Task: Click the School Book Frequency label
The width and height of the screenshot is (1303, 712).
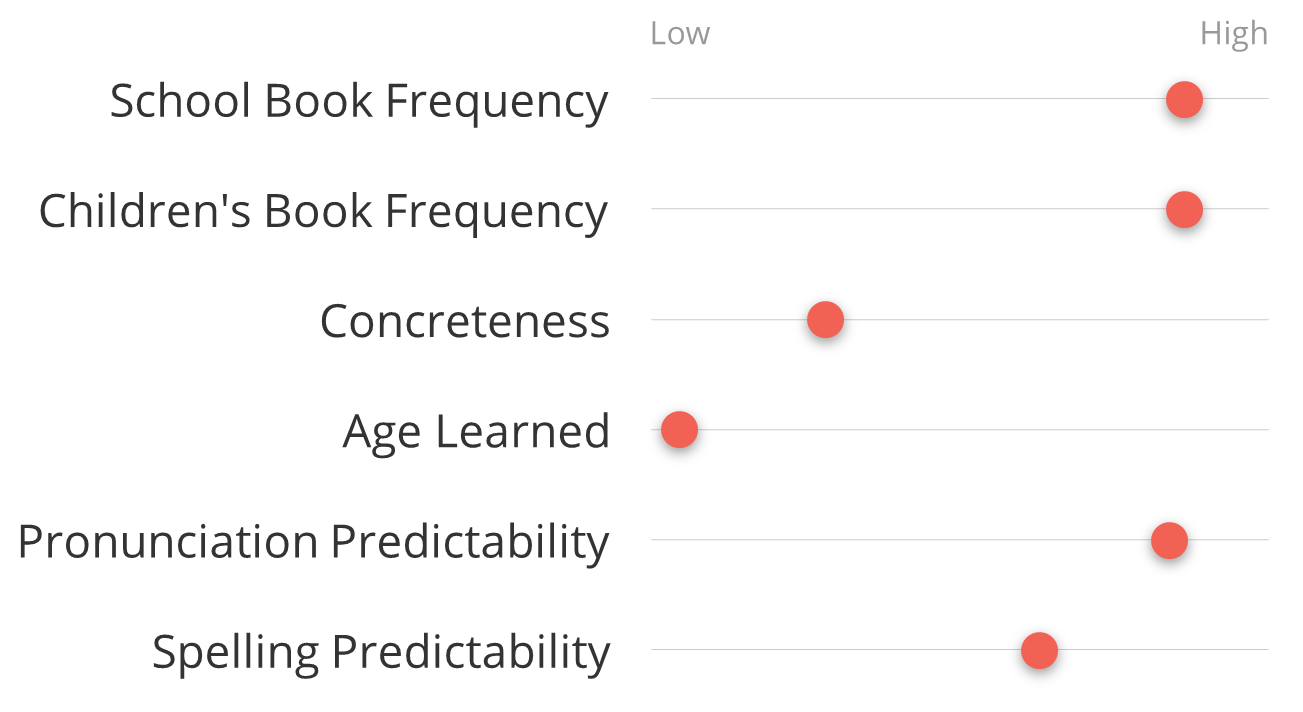Action: tap(359, 101)
